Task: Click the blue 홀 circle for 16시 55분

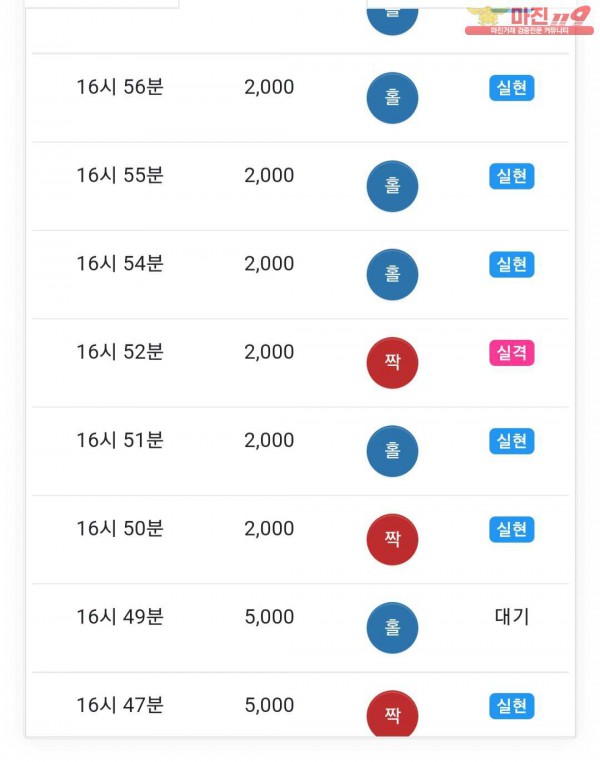Action: pyautogui.click(x=392, y=186)
